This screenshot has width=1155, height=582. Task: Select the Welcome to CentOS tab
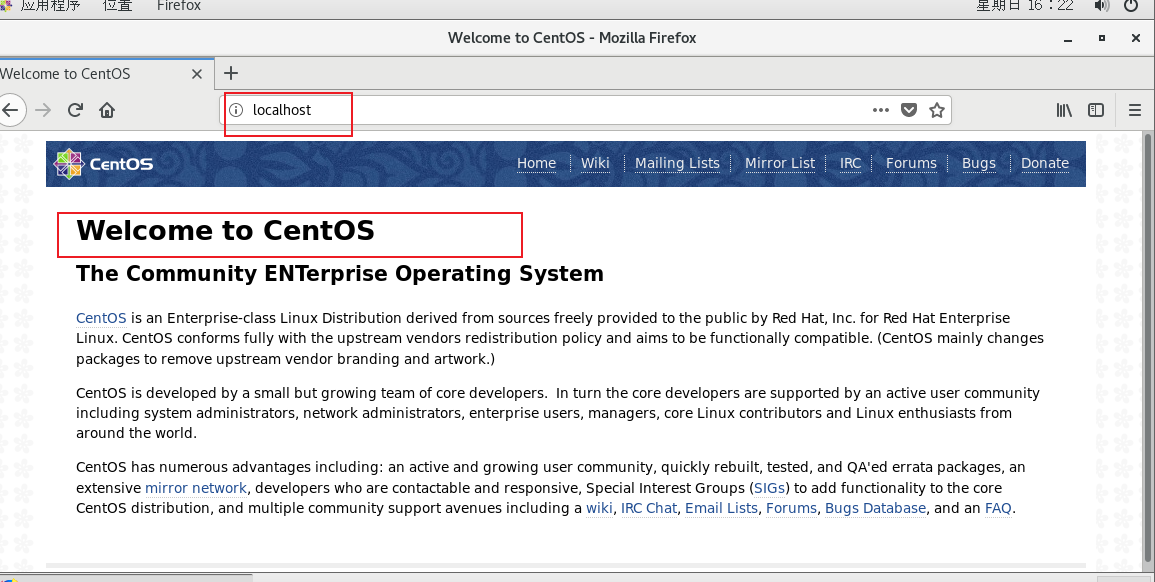tap(107, 74)
